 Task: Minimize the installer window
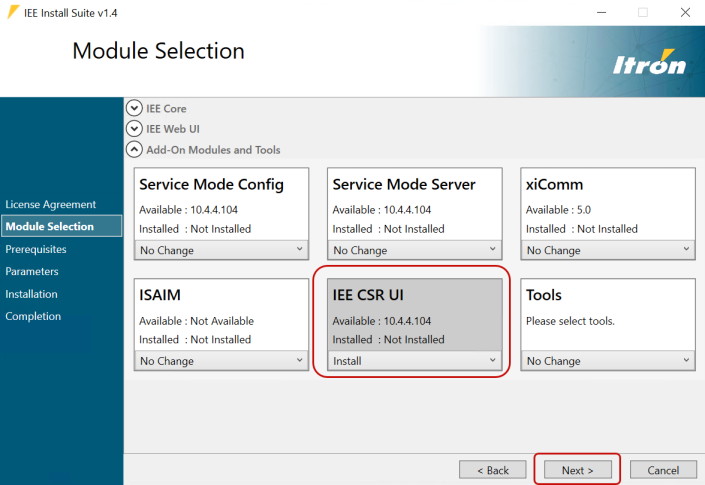(601, 13)
